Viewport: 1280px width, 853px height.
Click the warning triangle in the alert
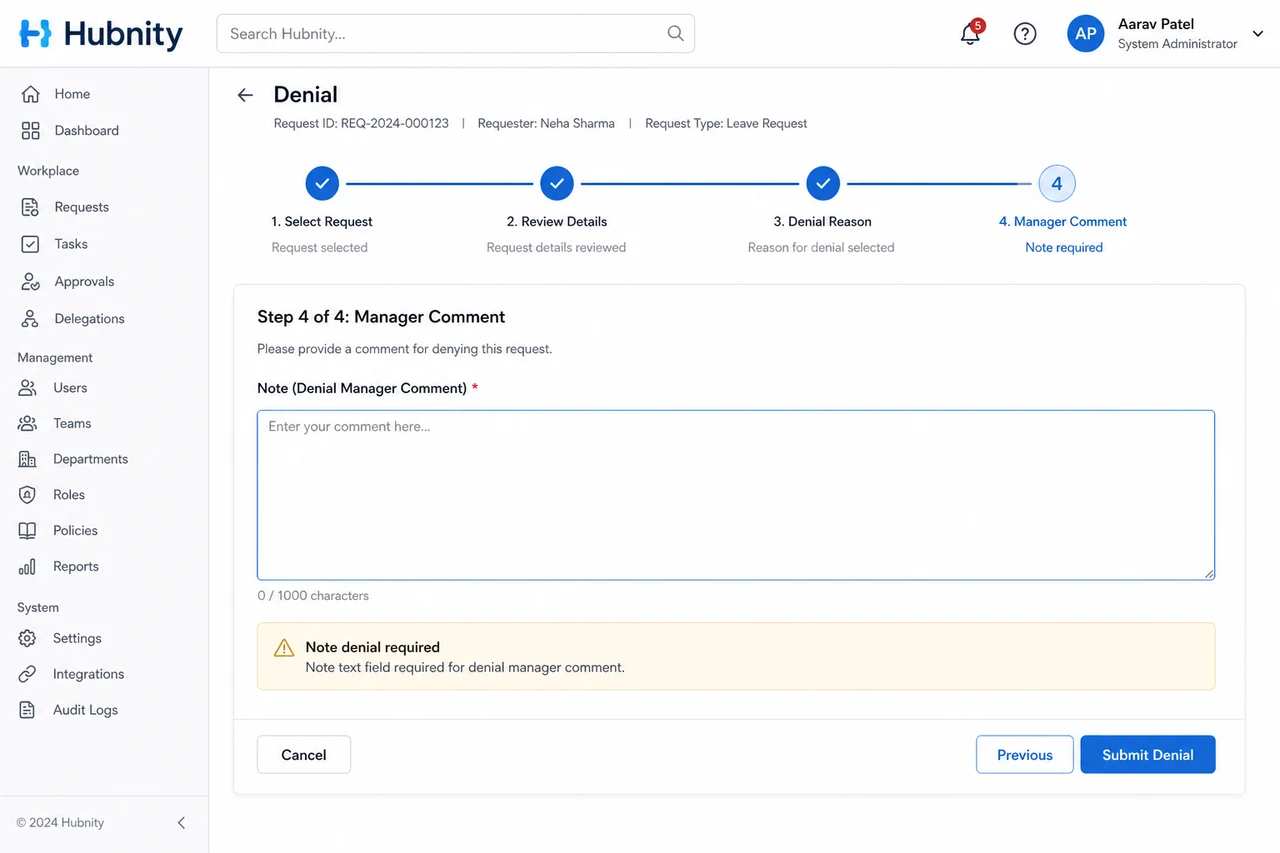284,647
